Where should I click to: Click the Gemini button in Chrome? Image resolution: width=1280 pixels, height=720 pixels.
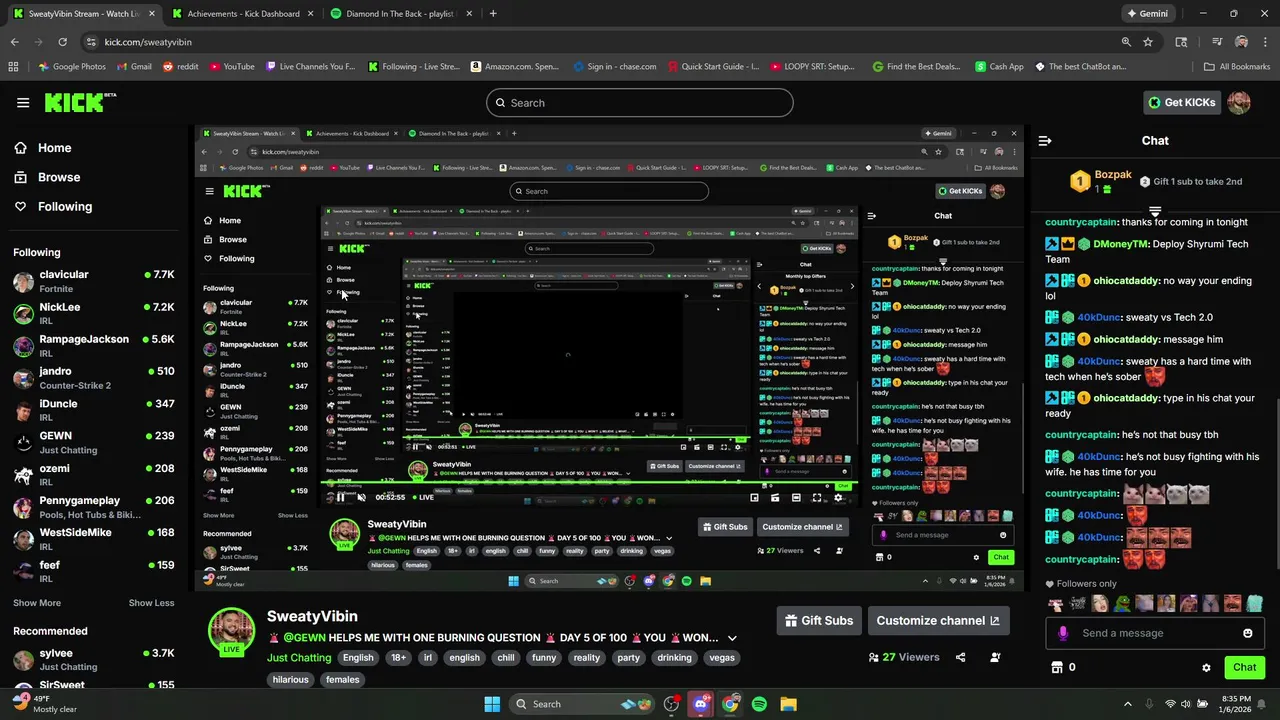click(x=1147, y=14)
